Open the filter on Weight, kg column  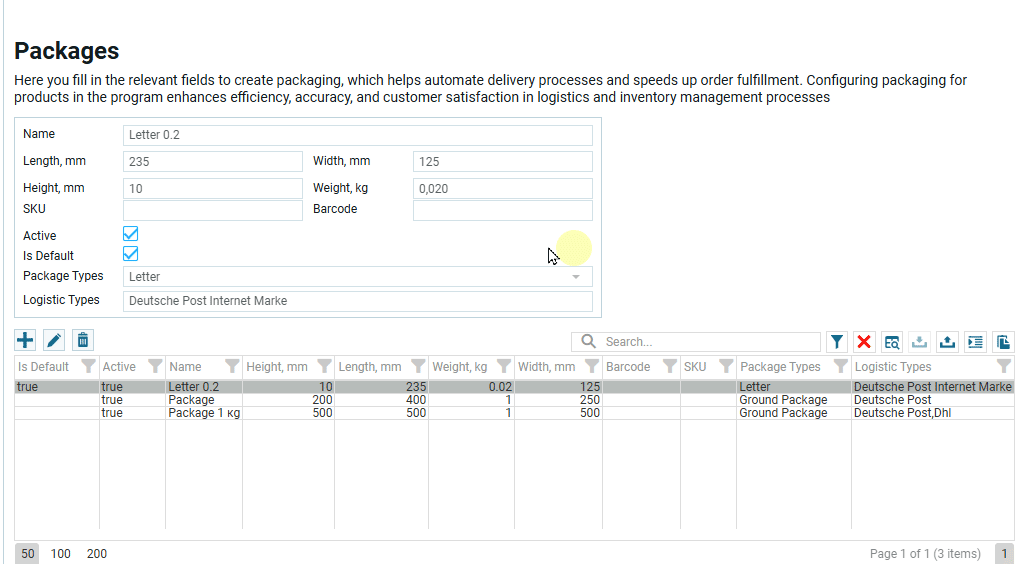[504, 367]
